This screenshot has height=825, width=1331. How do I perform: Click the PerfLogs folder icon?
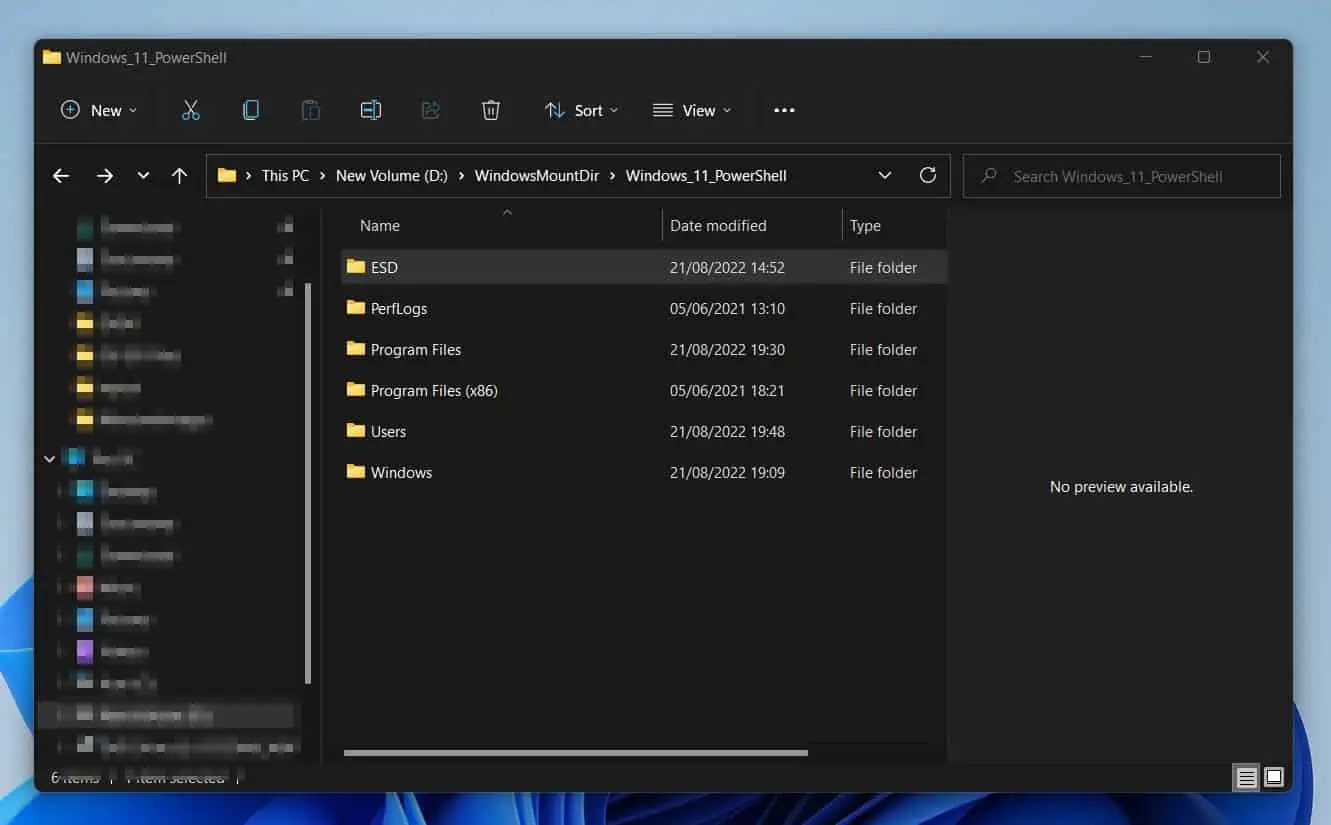coord(356,308)
